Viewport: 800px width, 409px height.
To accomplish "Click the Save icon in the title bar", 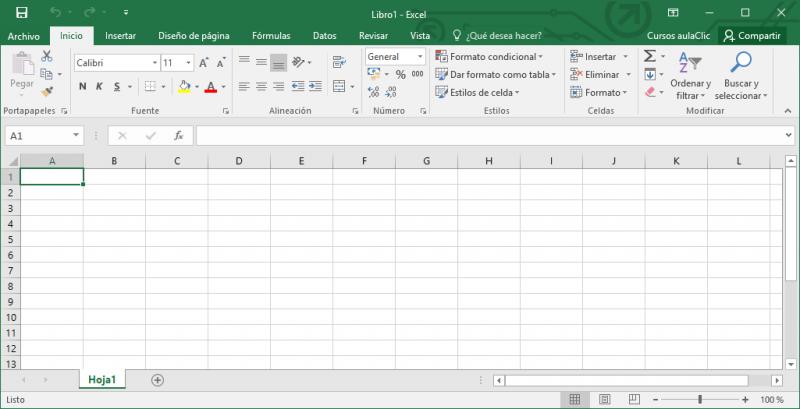I will pyautogui.click(x=21, y=12).
